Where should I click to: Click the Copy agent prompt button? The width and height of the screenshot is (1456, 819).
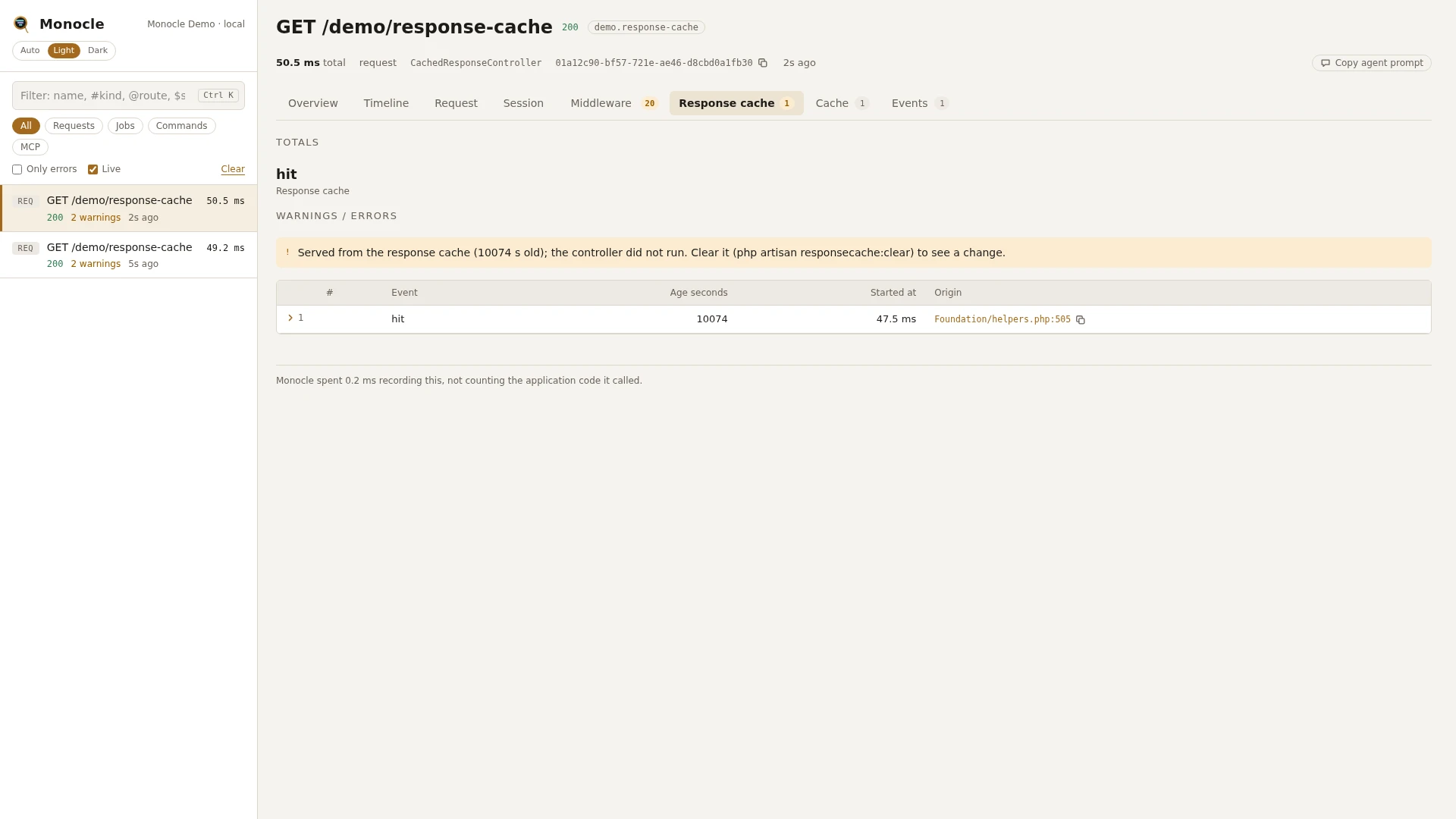pyautogui.click(x=1371, y=63)
